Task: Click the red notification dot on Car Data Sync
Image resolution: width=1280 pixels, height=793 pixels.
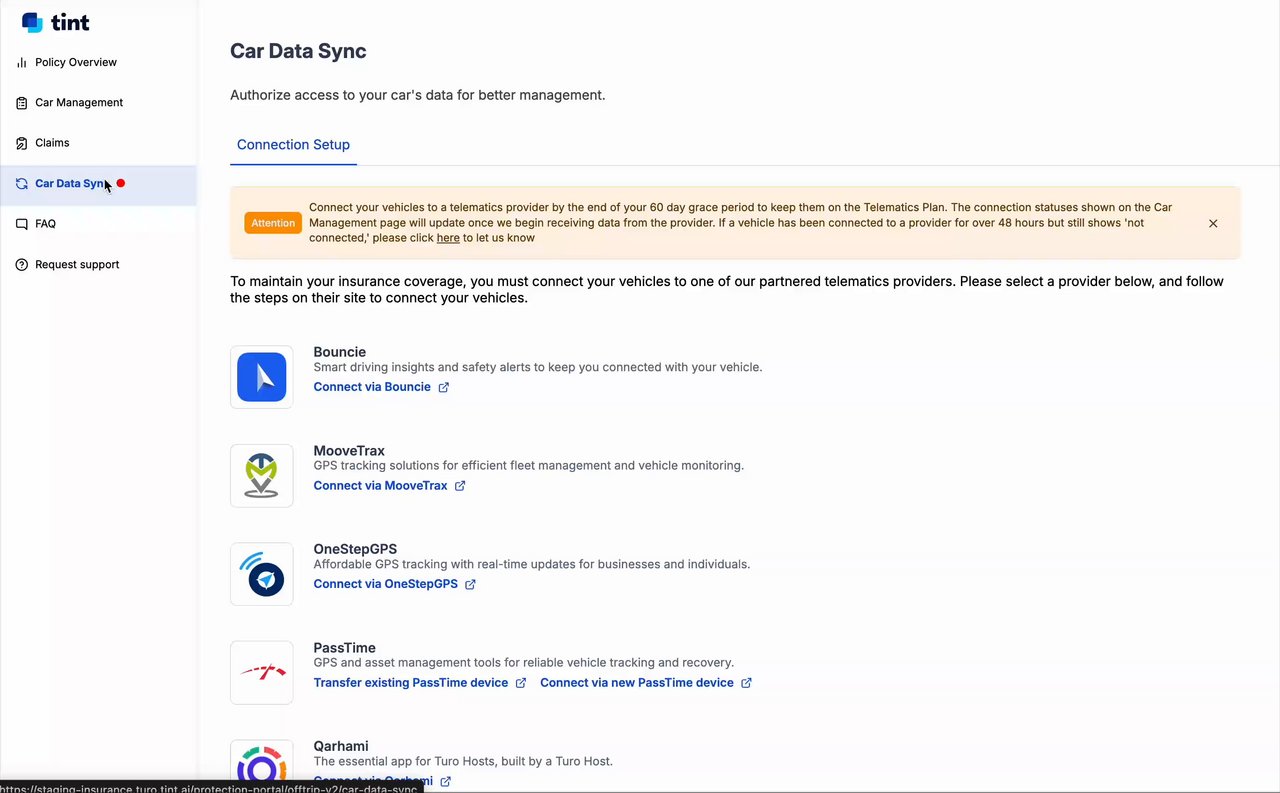Action: point(121,183)
